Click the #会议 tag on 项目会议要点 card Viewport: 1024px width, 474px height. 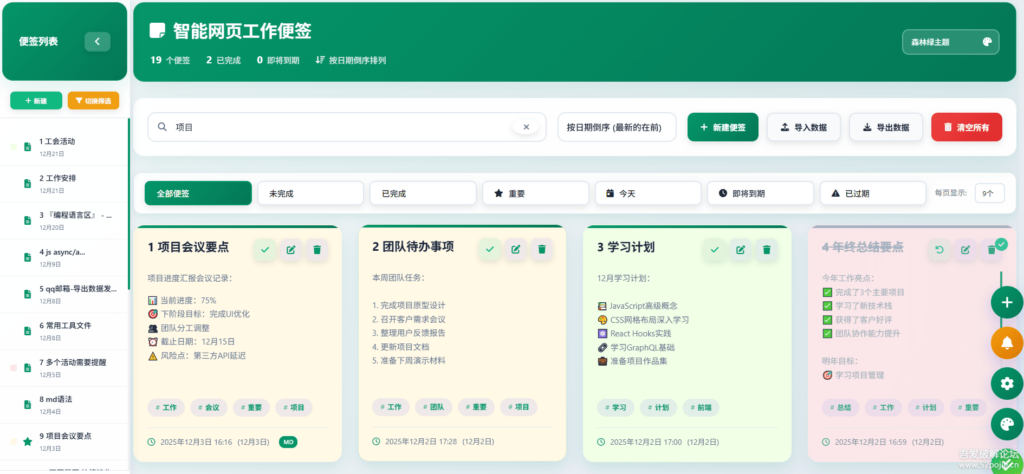click(209, 407)
